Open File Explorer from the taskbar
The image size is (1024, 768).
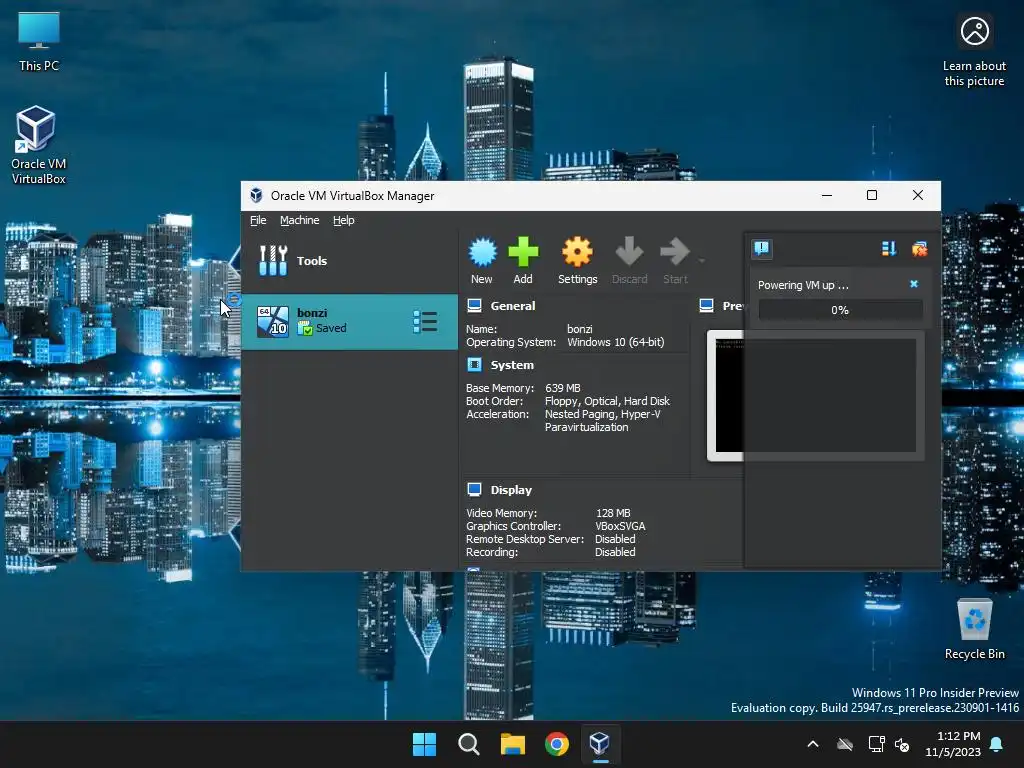click(x=513, y=744)
